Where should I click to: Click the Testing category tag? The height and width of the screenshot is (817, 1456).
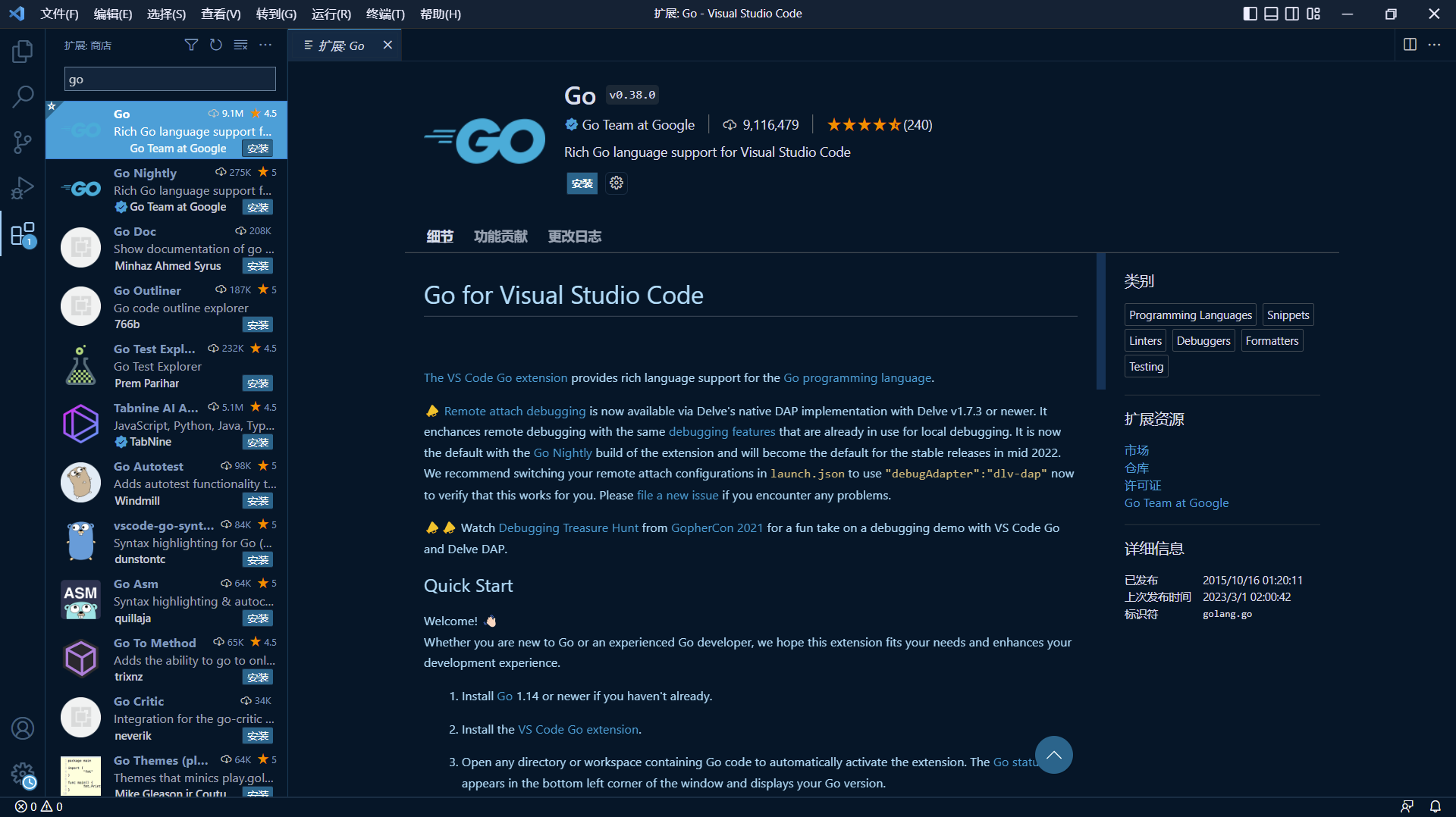pyautogui.click(x=1146, y=367)
